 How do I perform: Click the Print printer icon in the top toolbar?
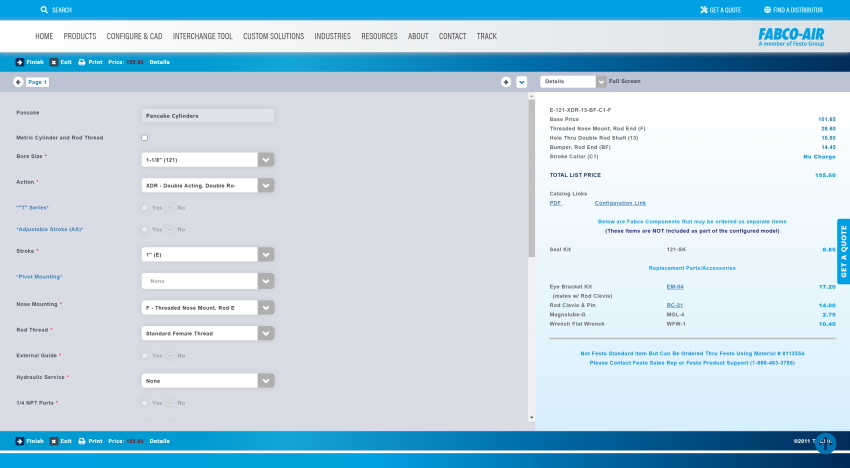coord(82,62)
